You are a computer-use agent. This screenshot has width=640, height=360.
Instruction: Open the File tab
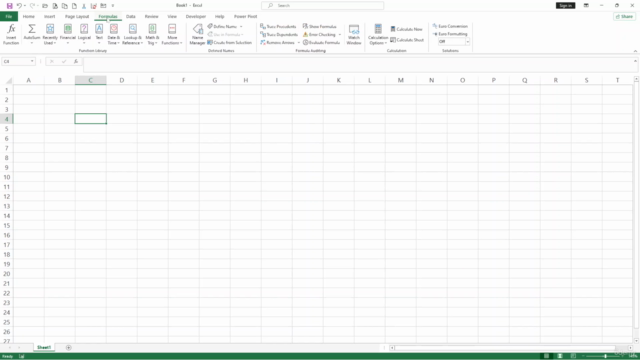click(x=9, y=16)
